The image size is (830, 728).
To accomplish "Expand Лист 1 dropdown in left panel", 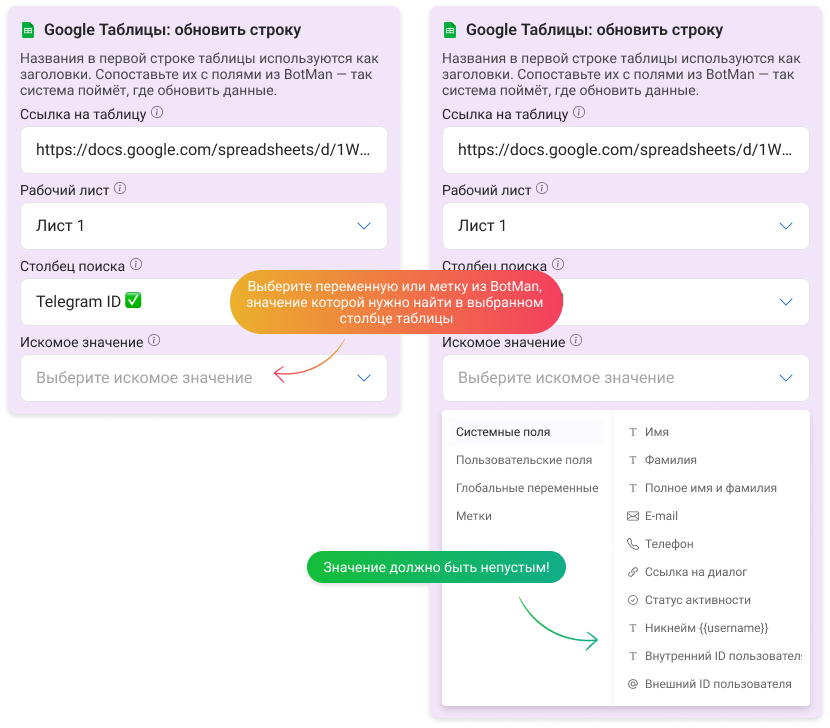I will [x=204, y=226].
